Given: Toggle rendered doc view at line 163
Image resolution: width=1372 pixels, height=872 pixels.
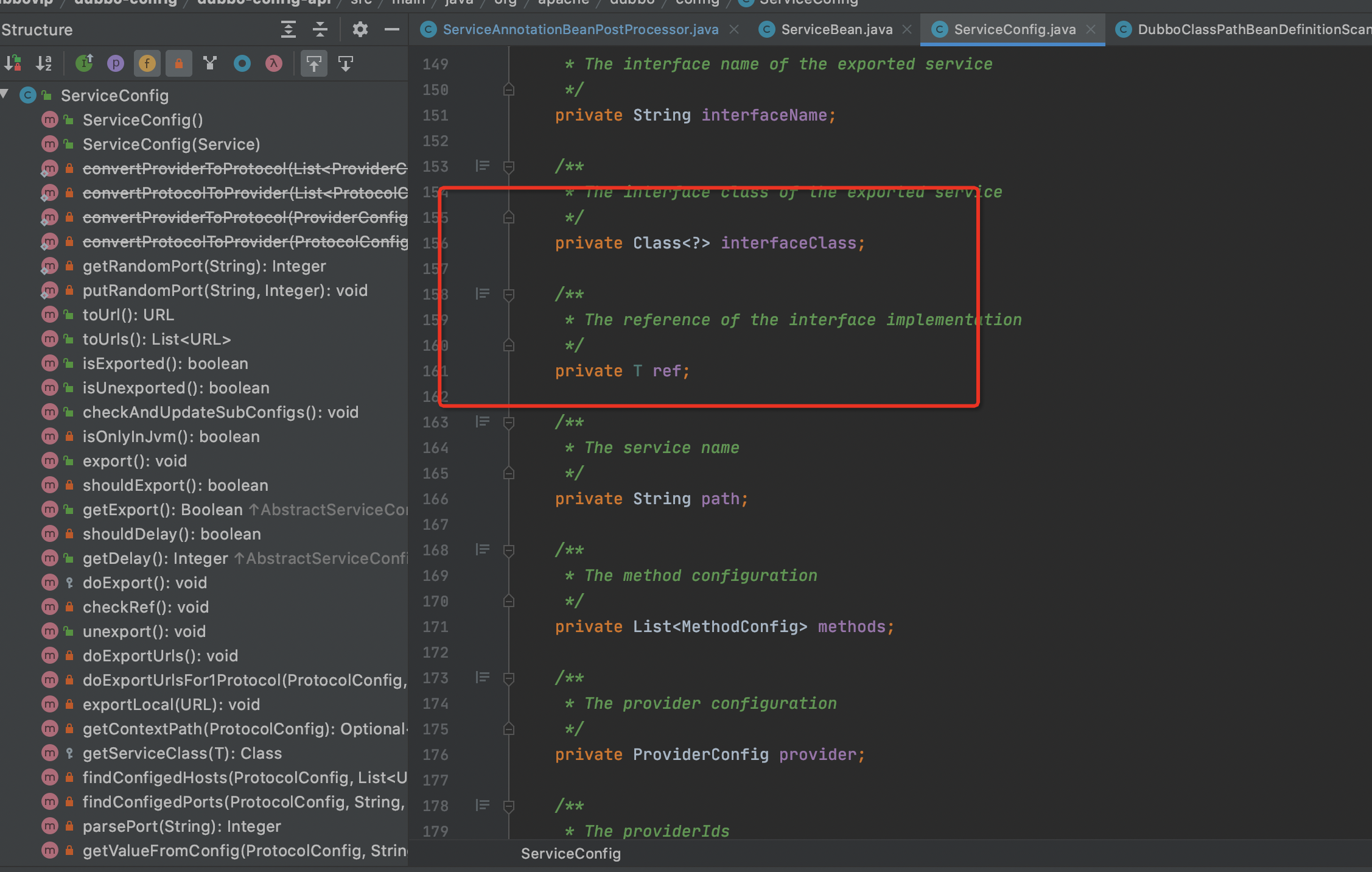Looking at the screenshot, I should pos(483,421).
